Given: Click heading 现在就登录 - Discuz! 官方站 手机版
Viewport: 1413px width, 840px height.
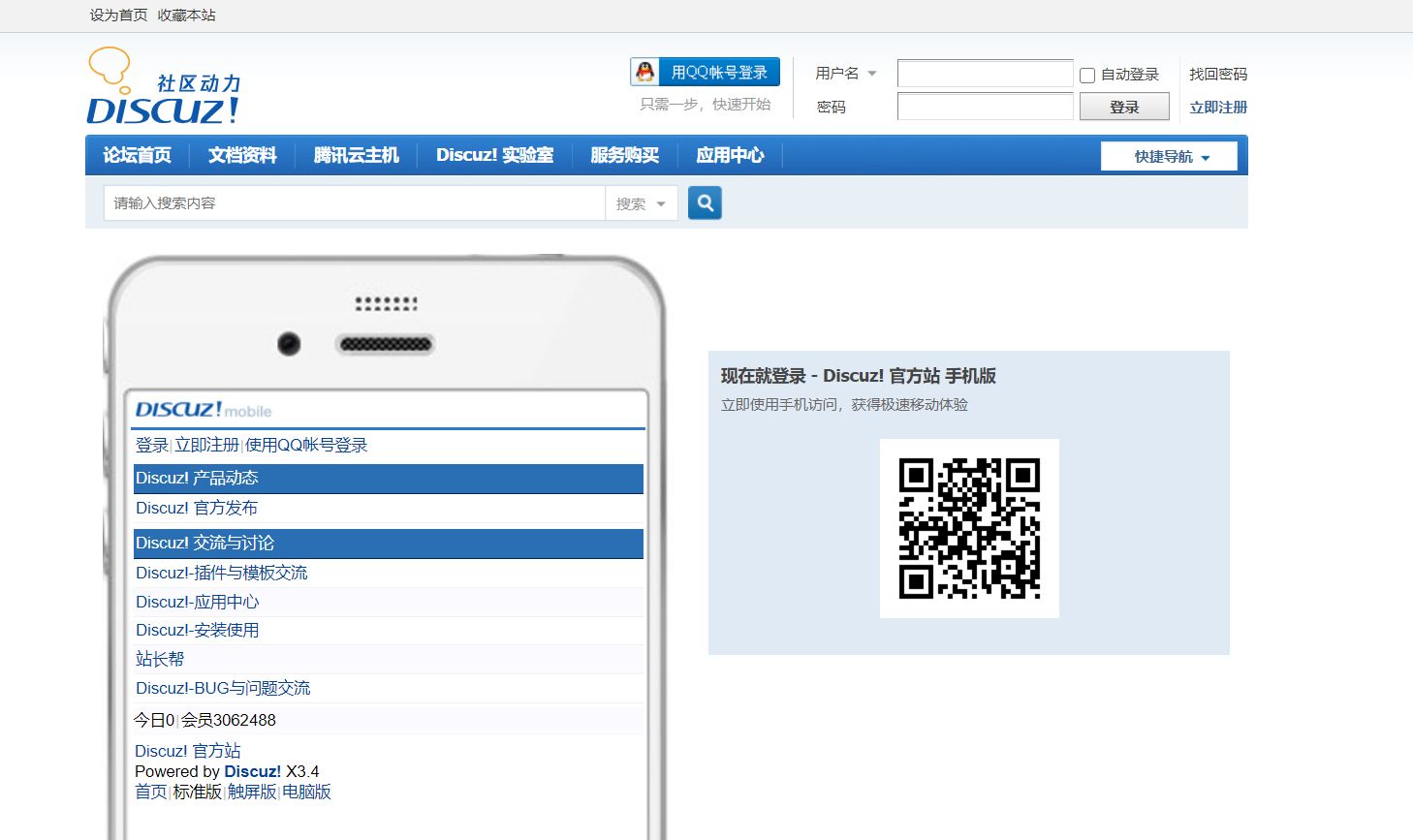Looking at the screenshot, I should click(859, 376).
